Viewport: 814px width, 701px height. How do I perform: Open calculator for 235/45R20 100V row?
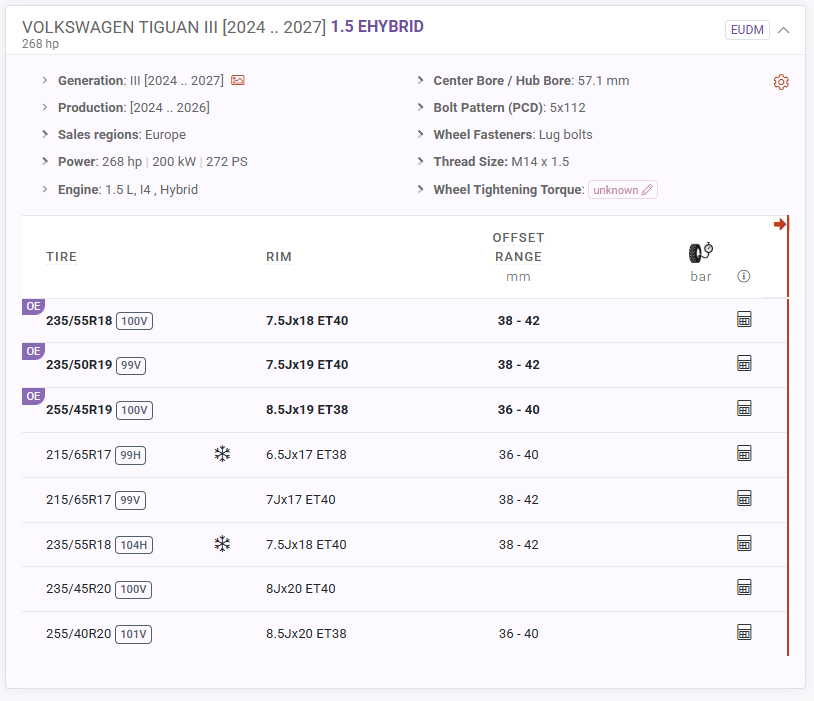coord(744,588)
